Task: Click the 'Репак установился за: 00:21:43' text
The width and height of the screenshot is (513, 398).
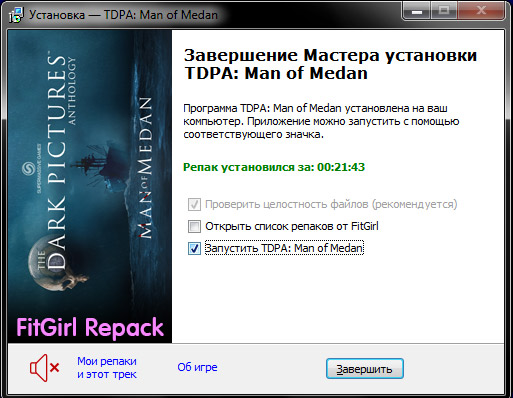Action: coord(274,167)
